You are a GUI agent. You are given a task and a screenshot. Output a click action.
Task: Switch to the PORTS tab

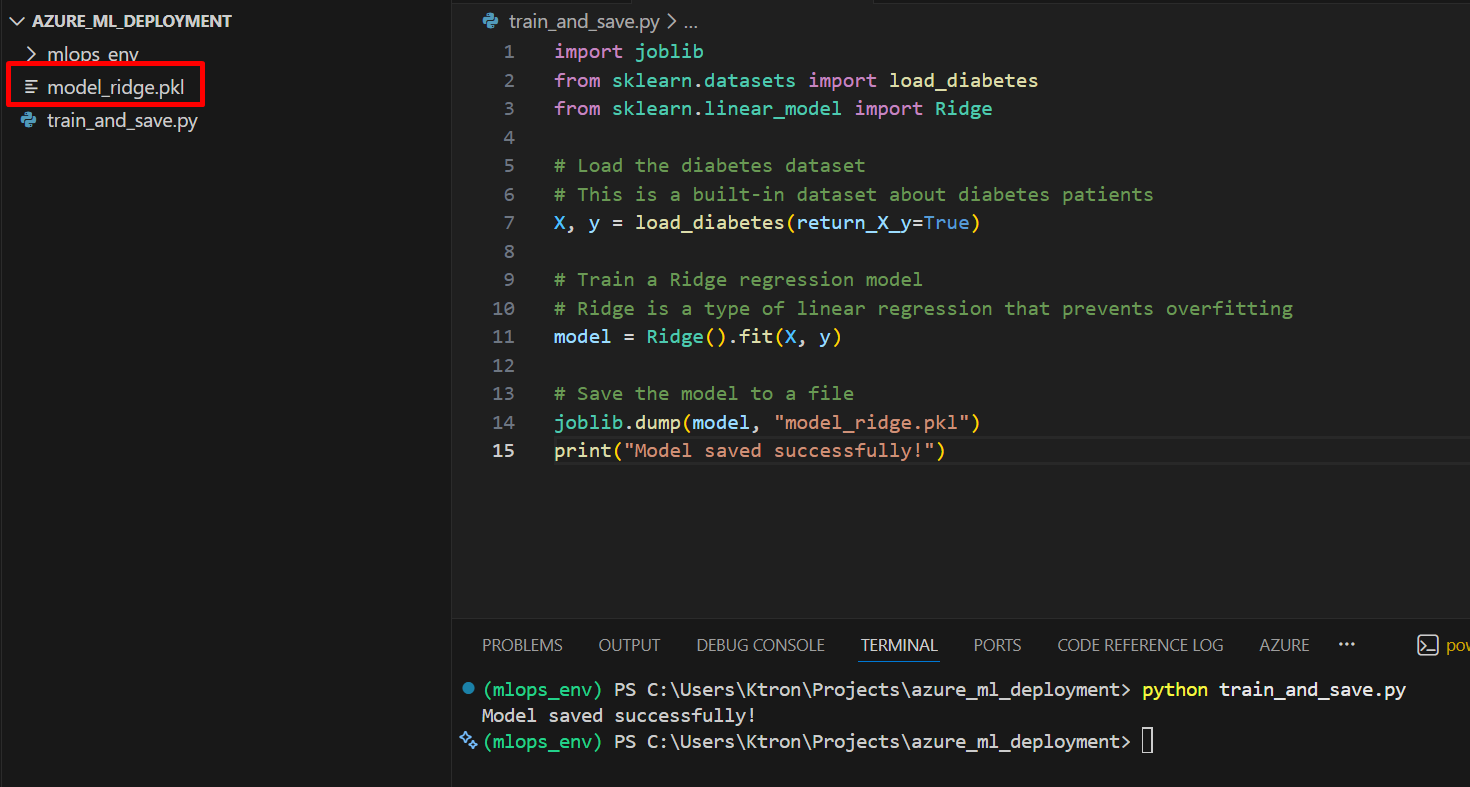997,645
